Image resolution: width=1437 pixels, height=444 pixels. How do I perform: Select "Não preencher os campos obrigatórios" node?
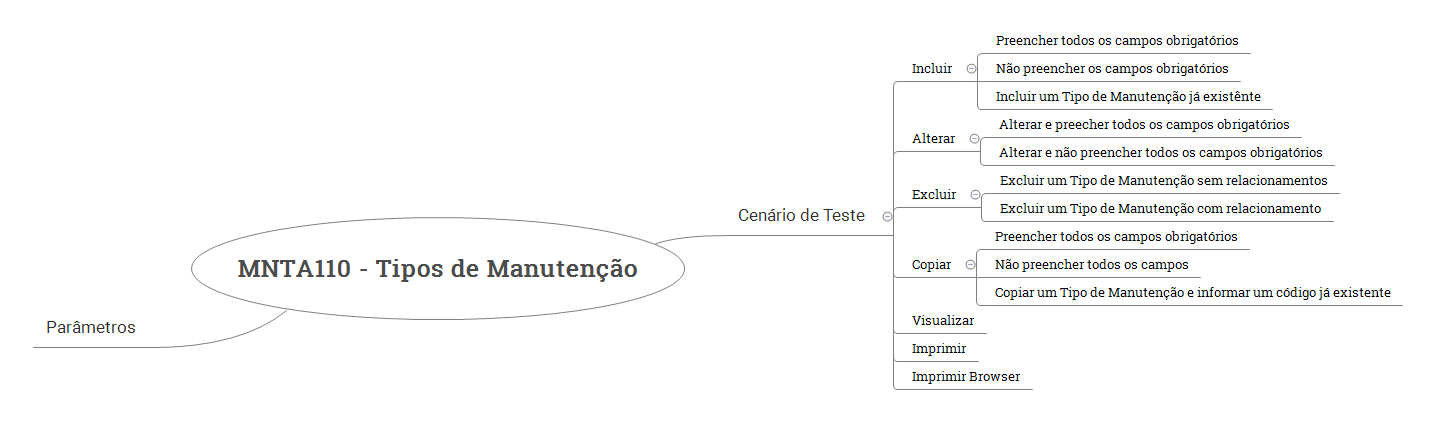pos(1112,69)
